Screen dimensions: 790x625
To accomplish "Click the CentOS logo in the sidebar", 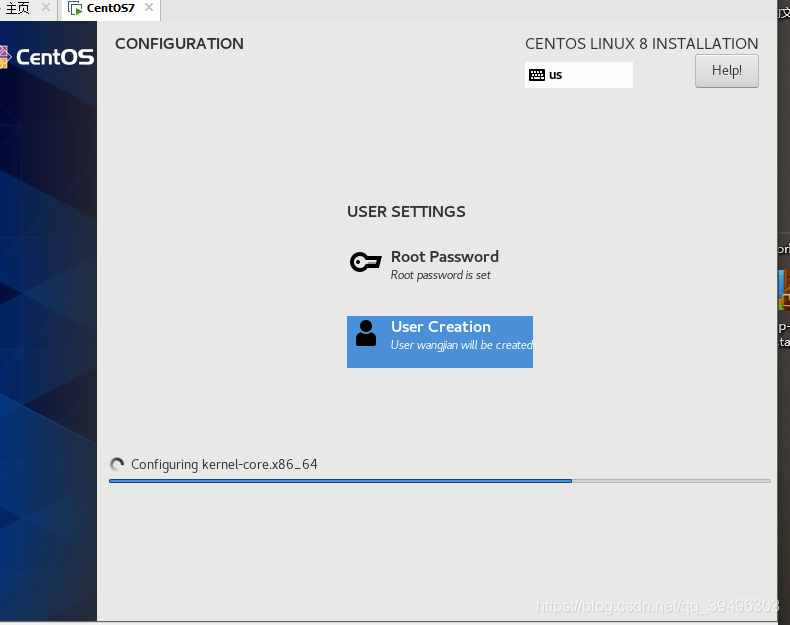I will pyautogui.click(x=47, y=57).
